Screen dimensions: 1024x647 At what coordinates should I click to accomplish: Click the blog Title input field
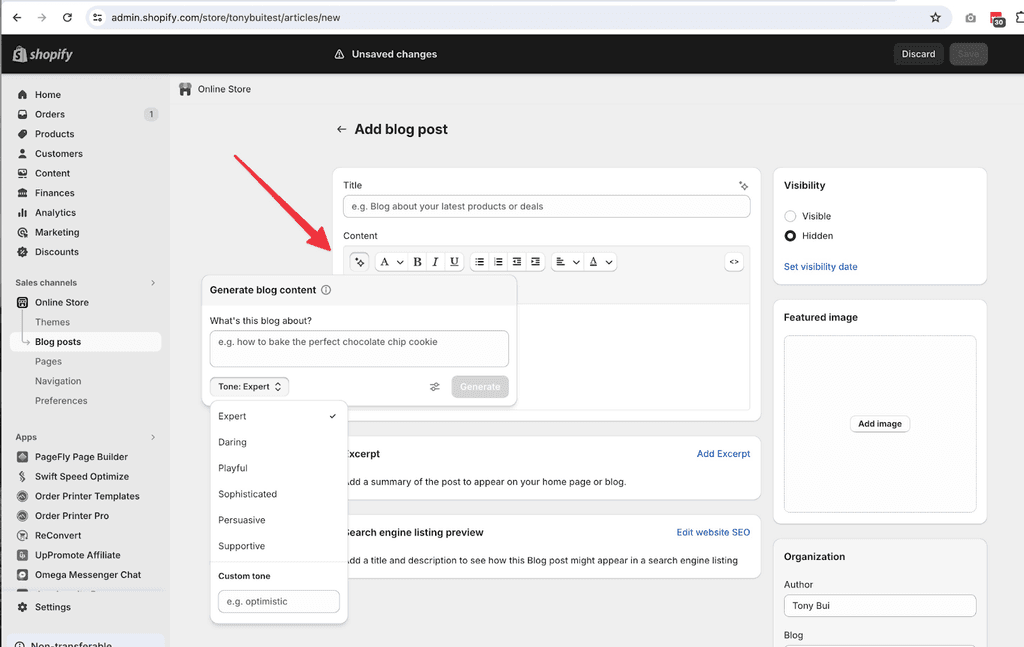coord(547,206)
